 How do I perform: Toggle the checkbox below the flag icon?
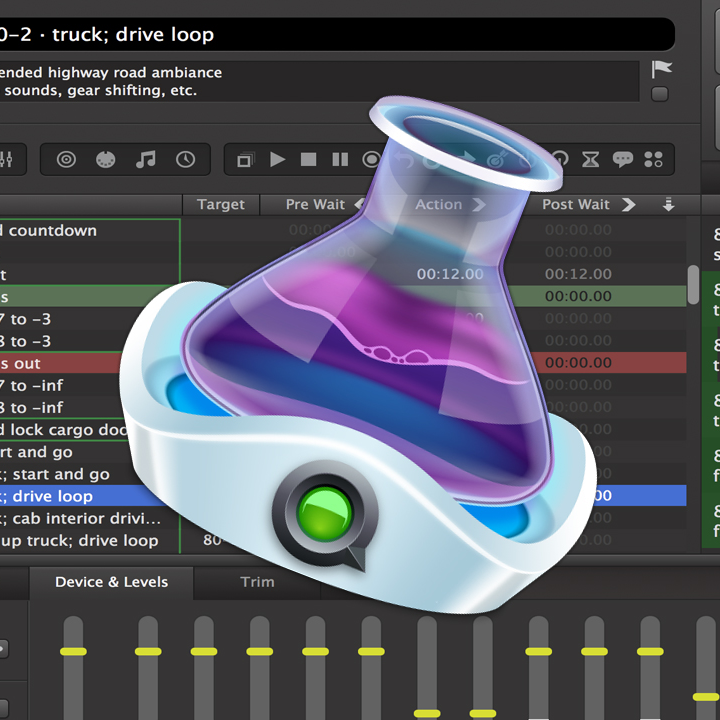point(660,94)
